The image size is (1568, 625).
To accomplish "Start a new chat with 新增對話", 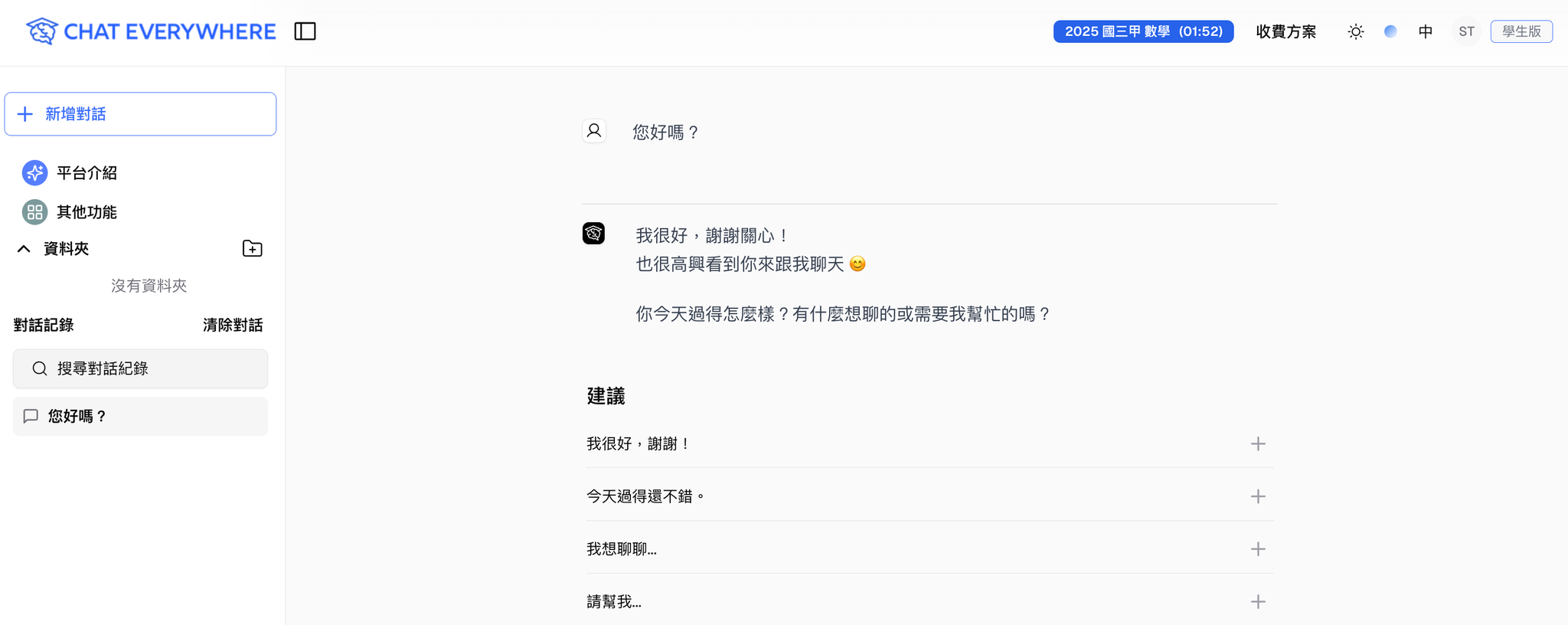I will coord(140,114).
